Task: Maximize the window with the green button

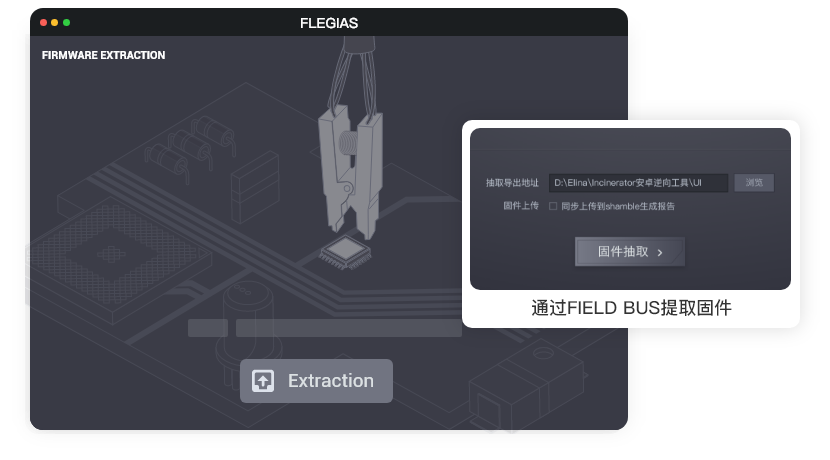Action: [67, 23]
